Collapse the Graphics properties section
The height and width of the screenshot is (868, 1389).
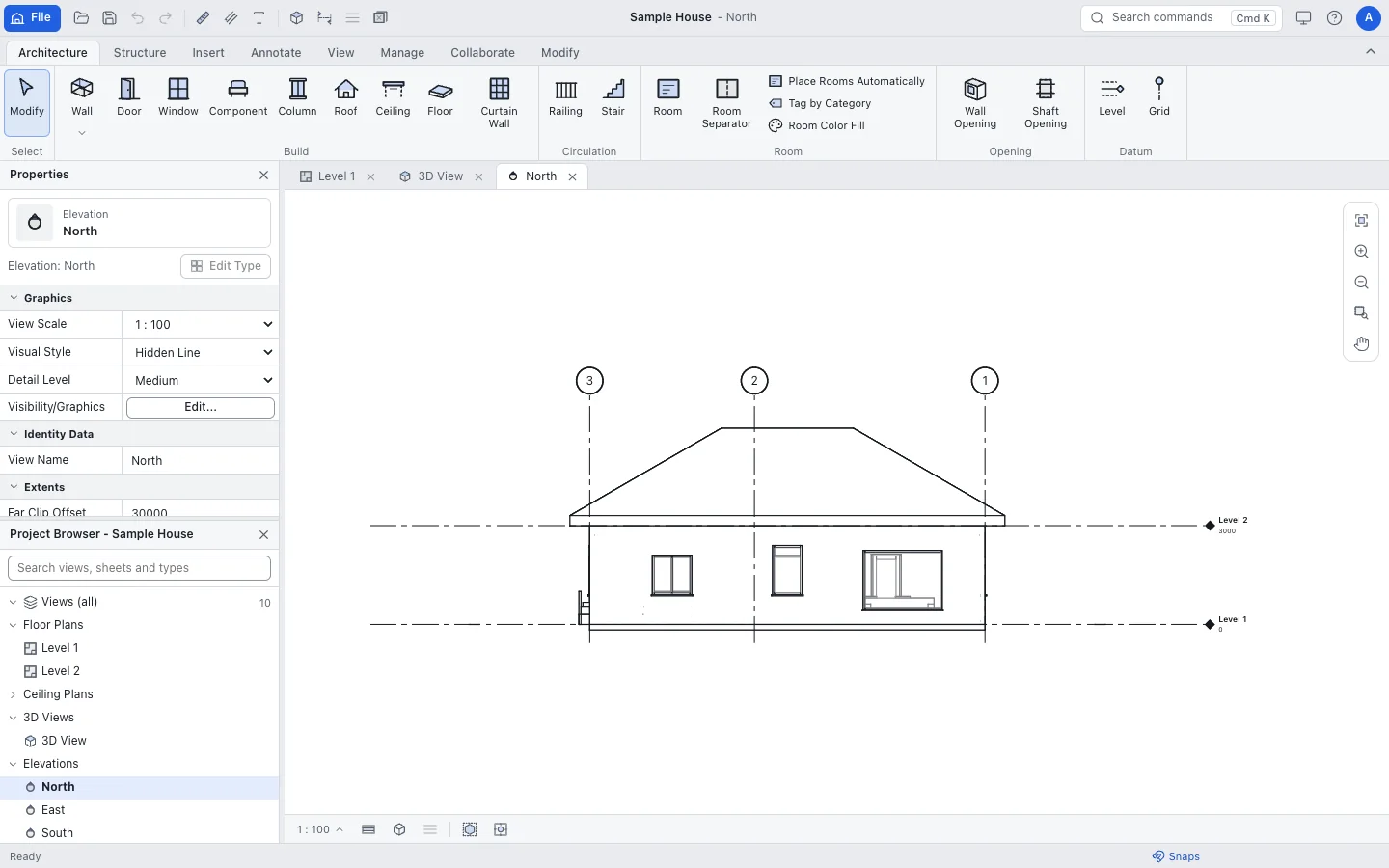(x=14, y=298)
